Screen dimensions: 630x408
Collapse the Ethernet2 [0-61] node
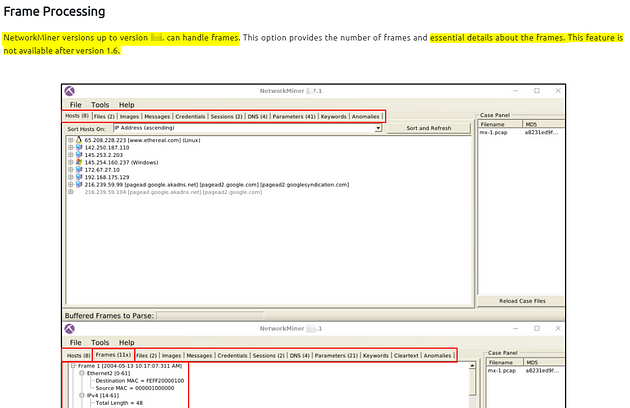(x=82, y=373)
